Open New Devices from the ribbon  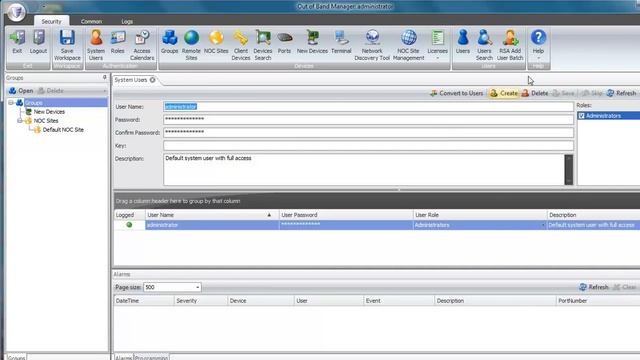pos(312,42)
